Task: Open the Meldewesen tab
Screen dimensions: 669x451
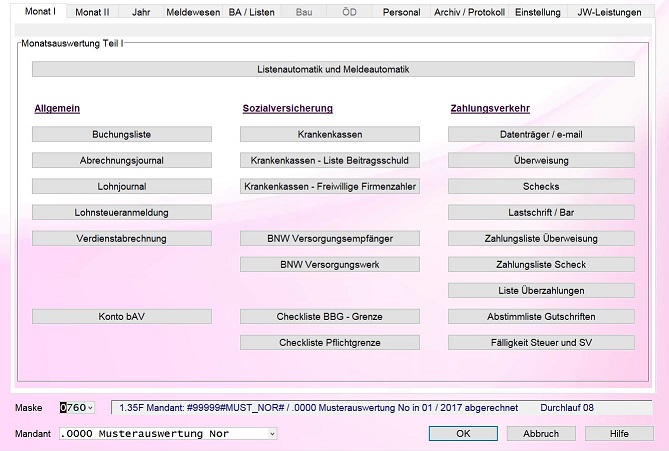Action: click(x=193, y=12)
